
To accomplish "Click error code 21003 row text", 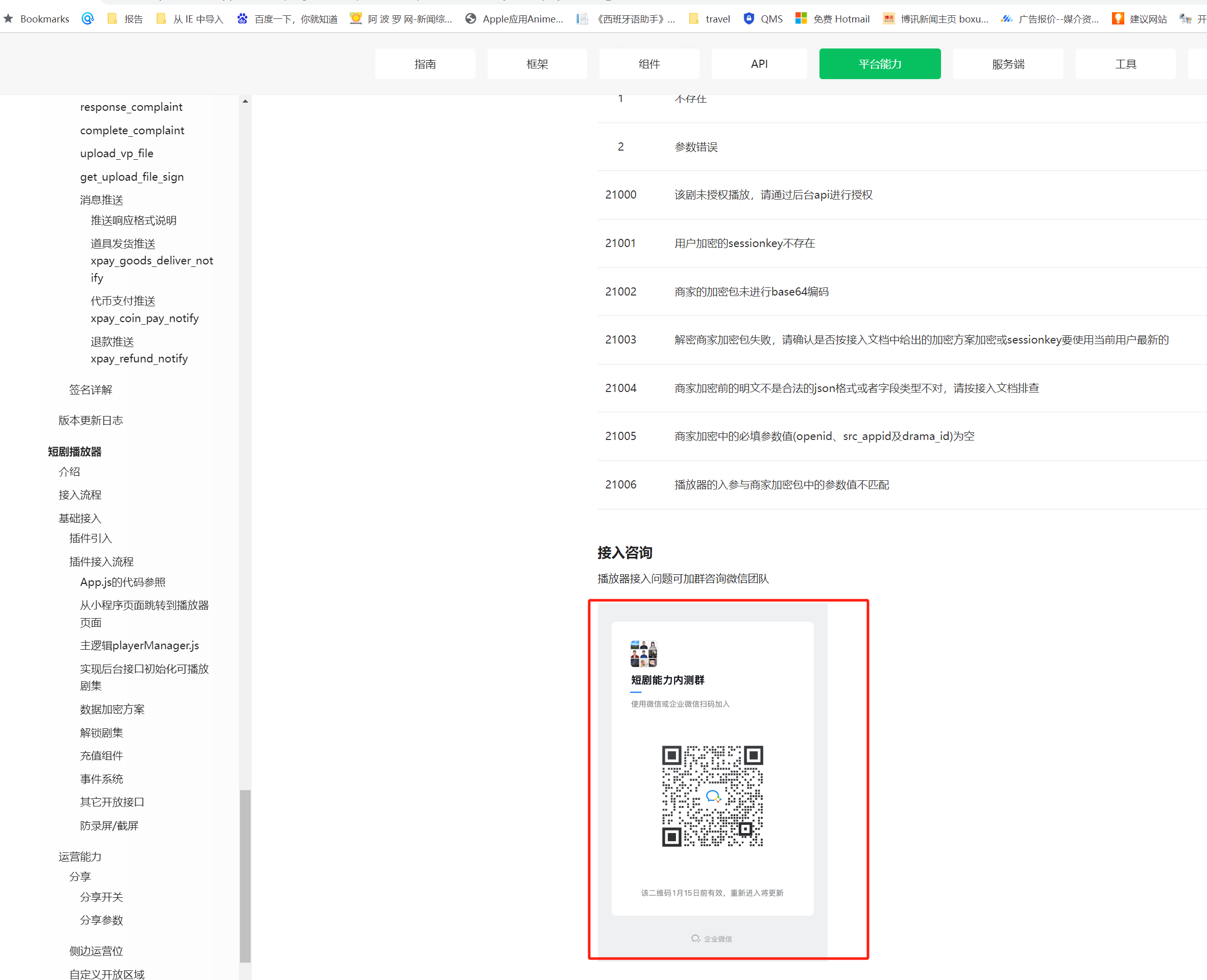I will [x=922, y=340].
